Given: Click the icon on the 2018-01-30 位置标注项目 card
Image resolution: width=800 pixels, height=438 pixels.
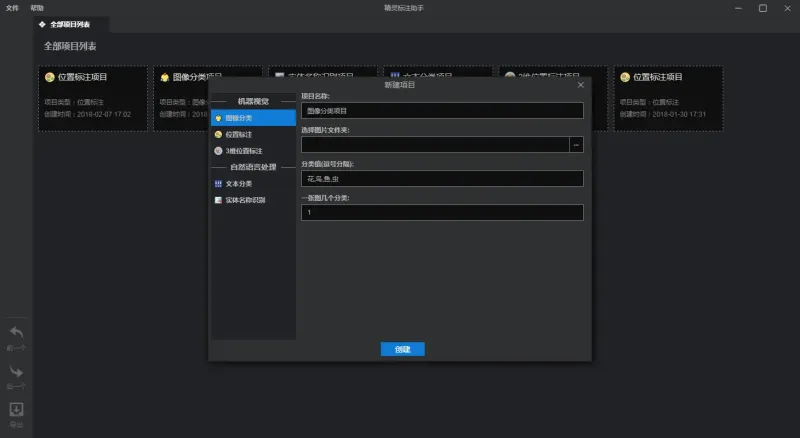Looking at the screenshot, I should (x=625, y=77).
